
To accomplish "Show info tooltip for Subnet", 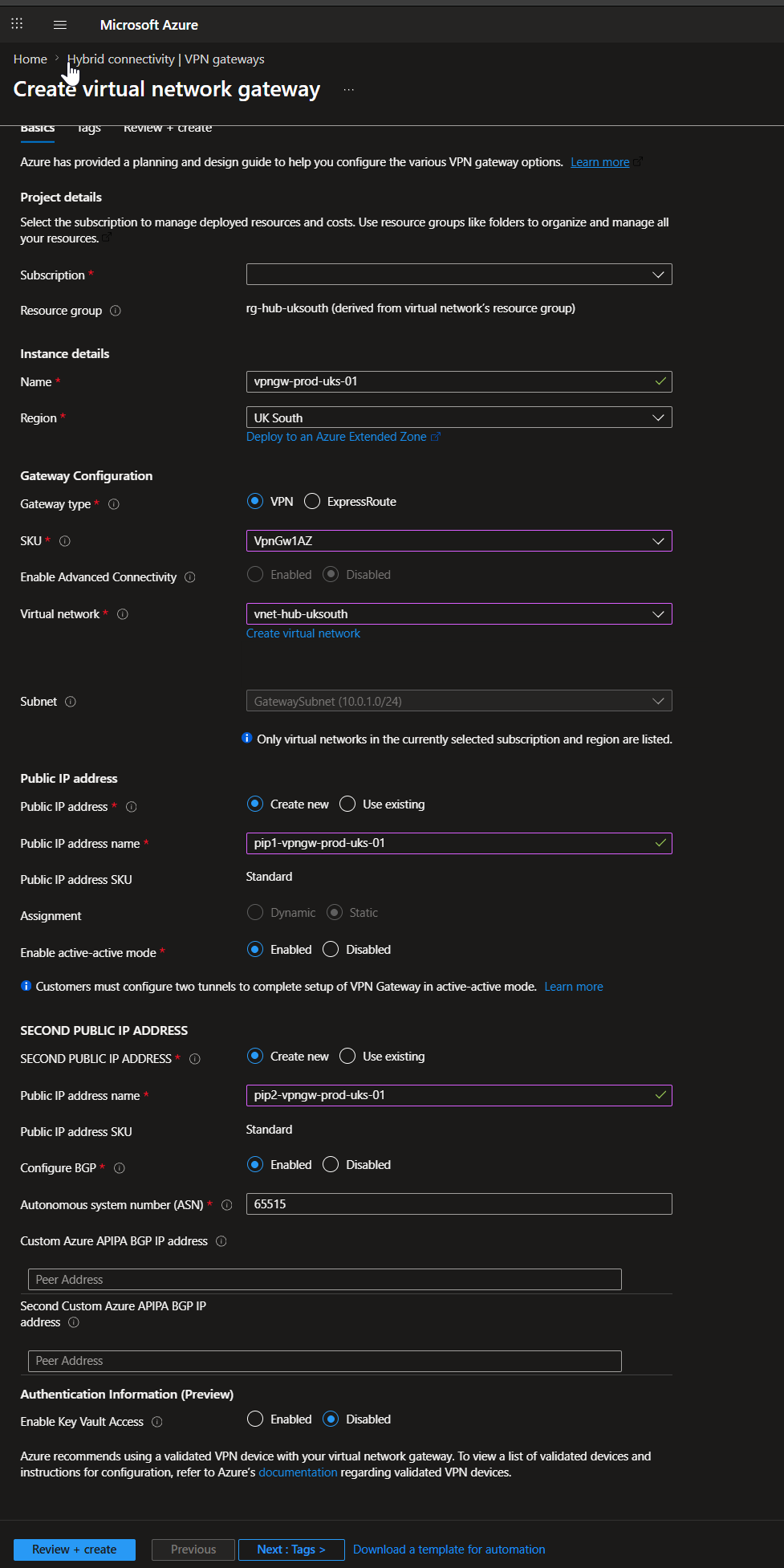I will (x=71, y=702).
